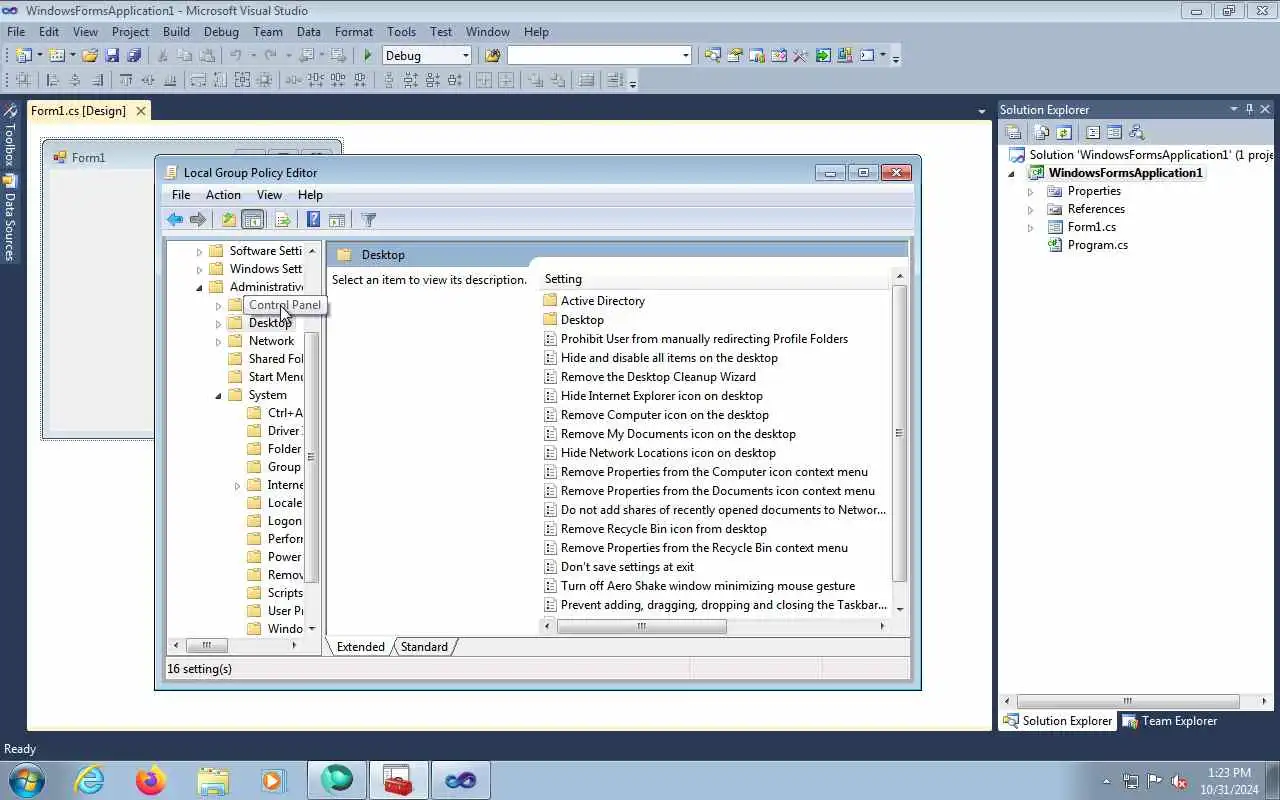The height and width of the screenshot is (800, 1280).
Task: Expand the Properties node in Solution Explorer
Action: pyautogui.click(x=1030, y=192)
